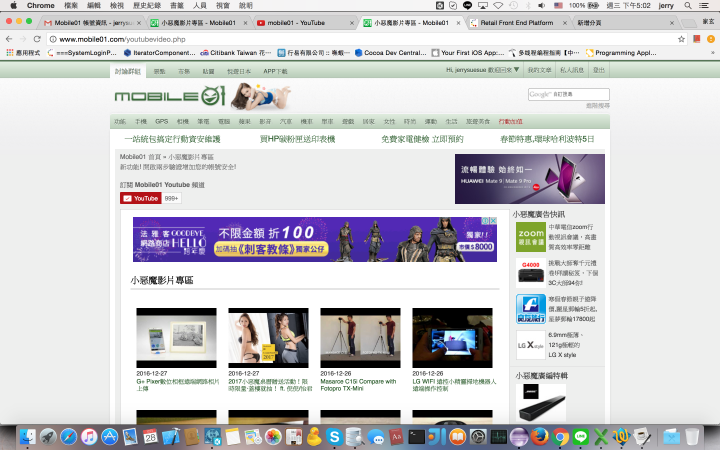Switch to the 新增分頁 new tab
The image size is (720, 450).
pos(624,22)
